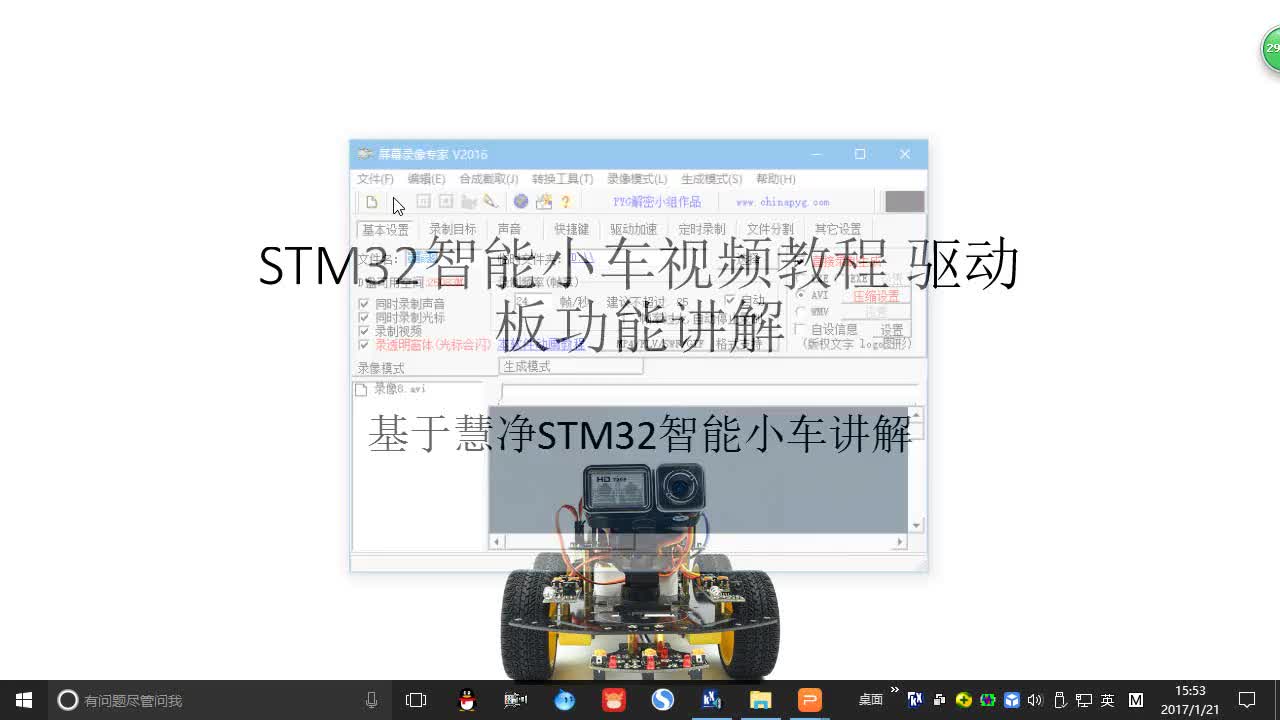This screenshot has width=1280, height=720.
Task: Open the Sogou browser taskbar icon
Action: click(663, 700)
